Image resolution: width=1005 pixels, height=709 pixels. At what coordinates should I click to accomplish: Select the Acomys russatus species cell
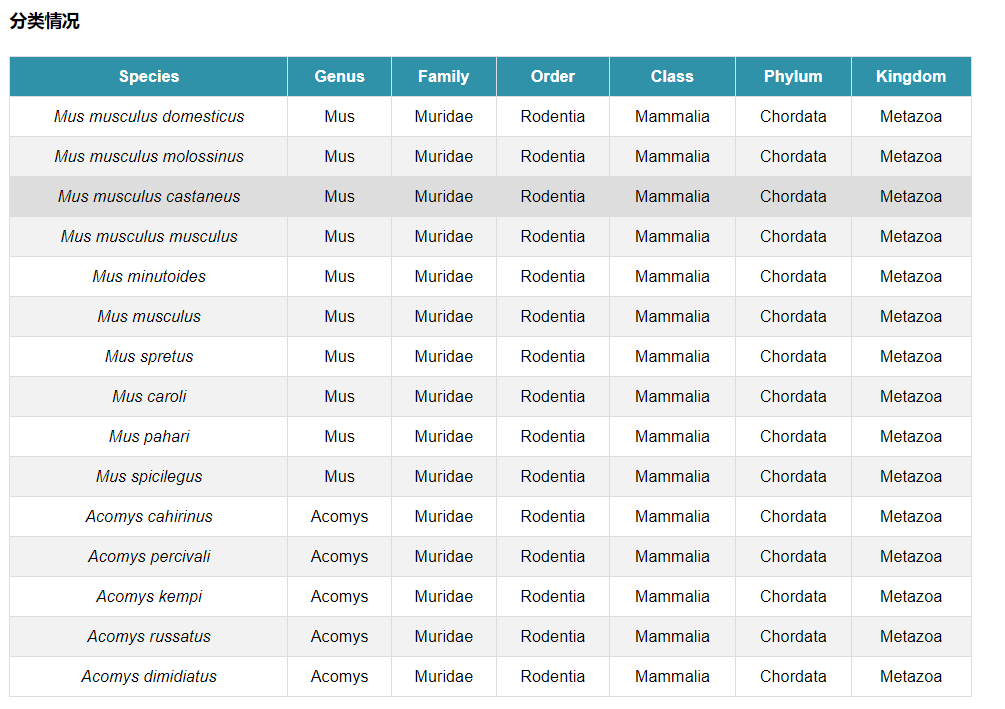[149, 637]
